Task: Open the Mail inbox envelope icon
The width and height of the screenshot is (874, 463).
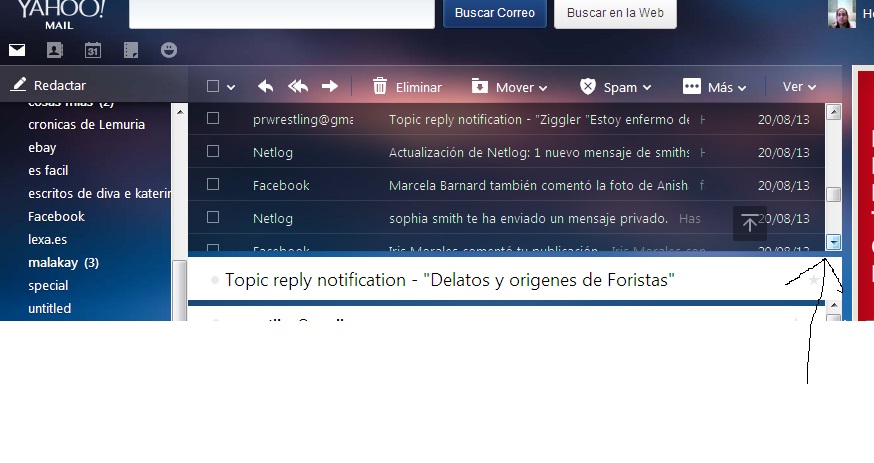Action: point(17,50)
